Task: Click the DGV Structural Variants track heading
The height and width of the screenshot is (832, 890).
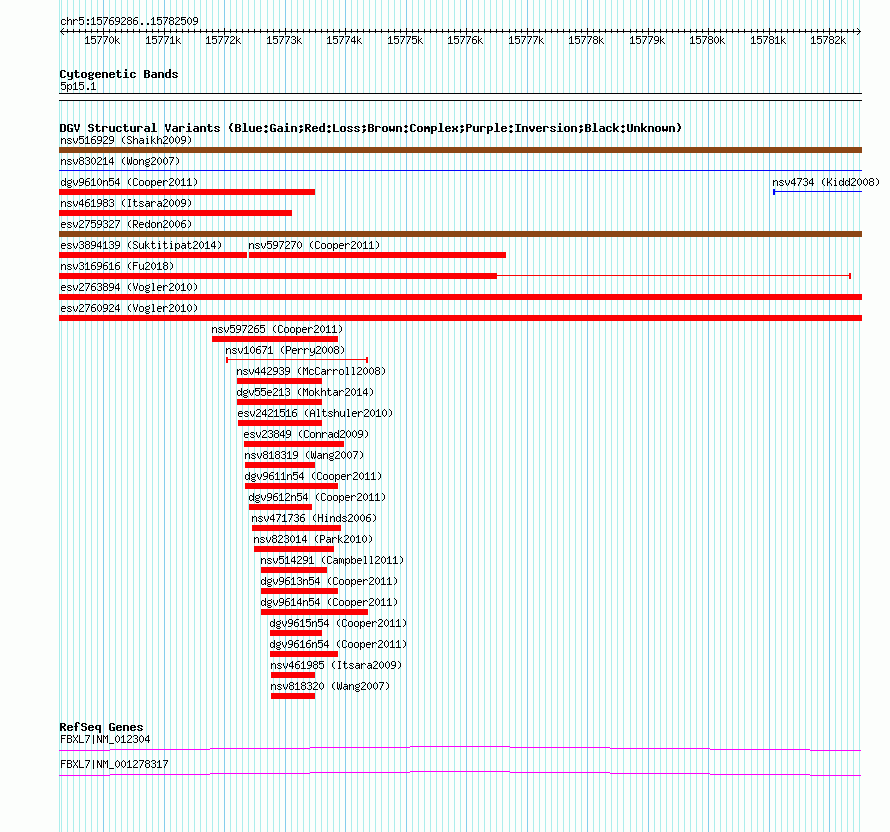Action: (370, 128)
